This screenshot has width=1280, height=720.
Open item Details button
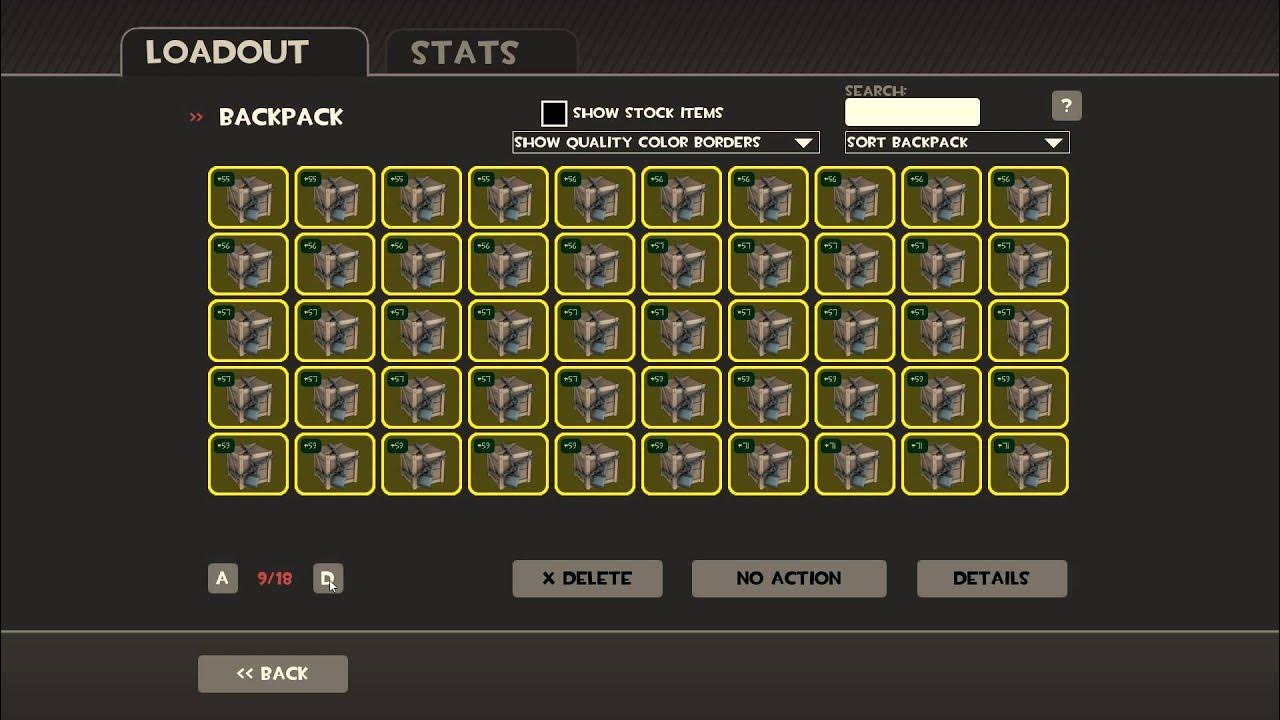(992, 578)
